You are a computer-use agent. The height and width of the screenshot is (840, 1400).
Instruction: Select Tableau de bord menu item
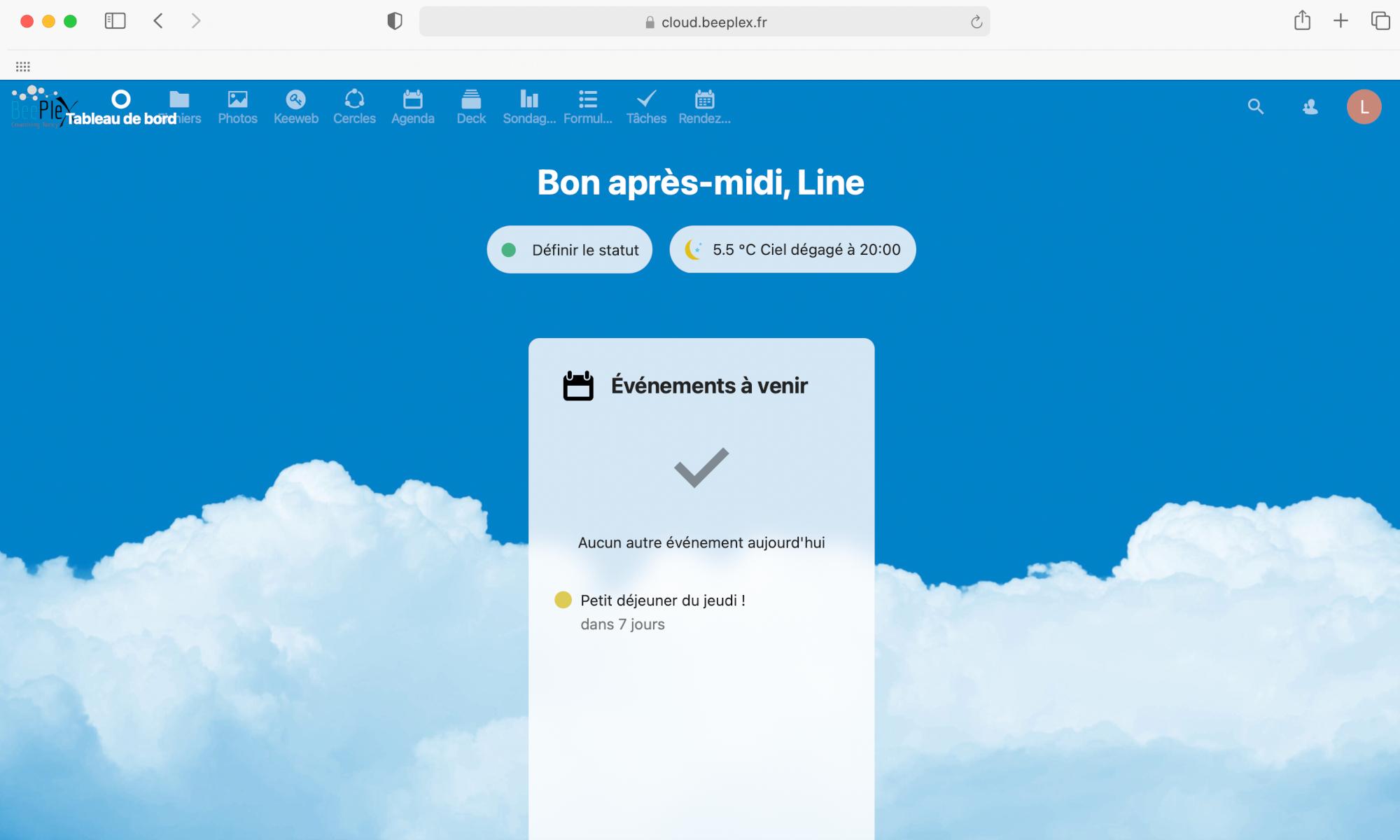pos(121,107)
